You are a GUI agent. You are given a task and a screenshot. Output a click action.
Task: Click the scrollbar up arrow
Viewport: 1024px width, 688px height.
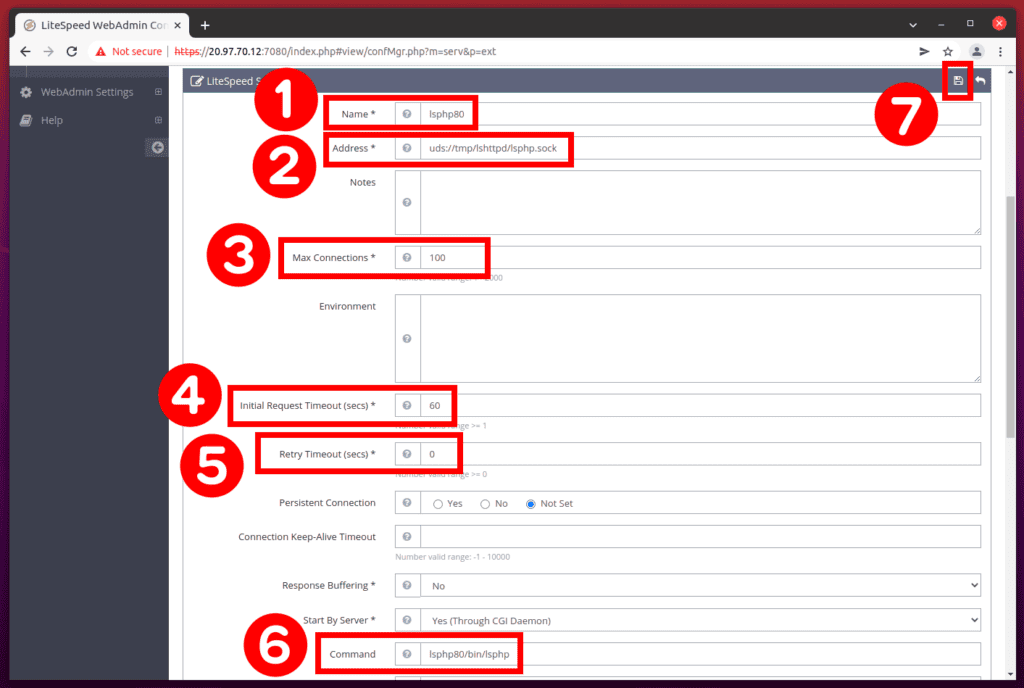coord(1010,72)
